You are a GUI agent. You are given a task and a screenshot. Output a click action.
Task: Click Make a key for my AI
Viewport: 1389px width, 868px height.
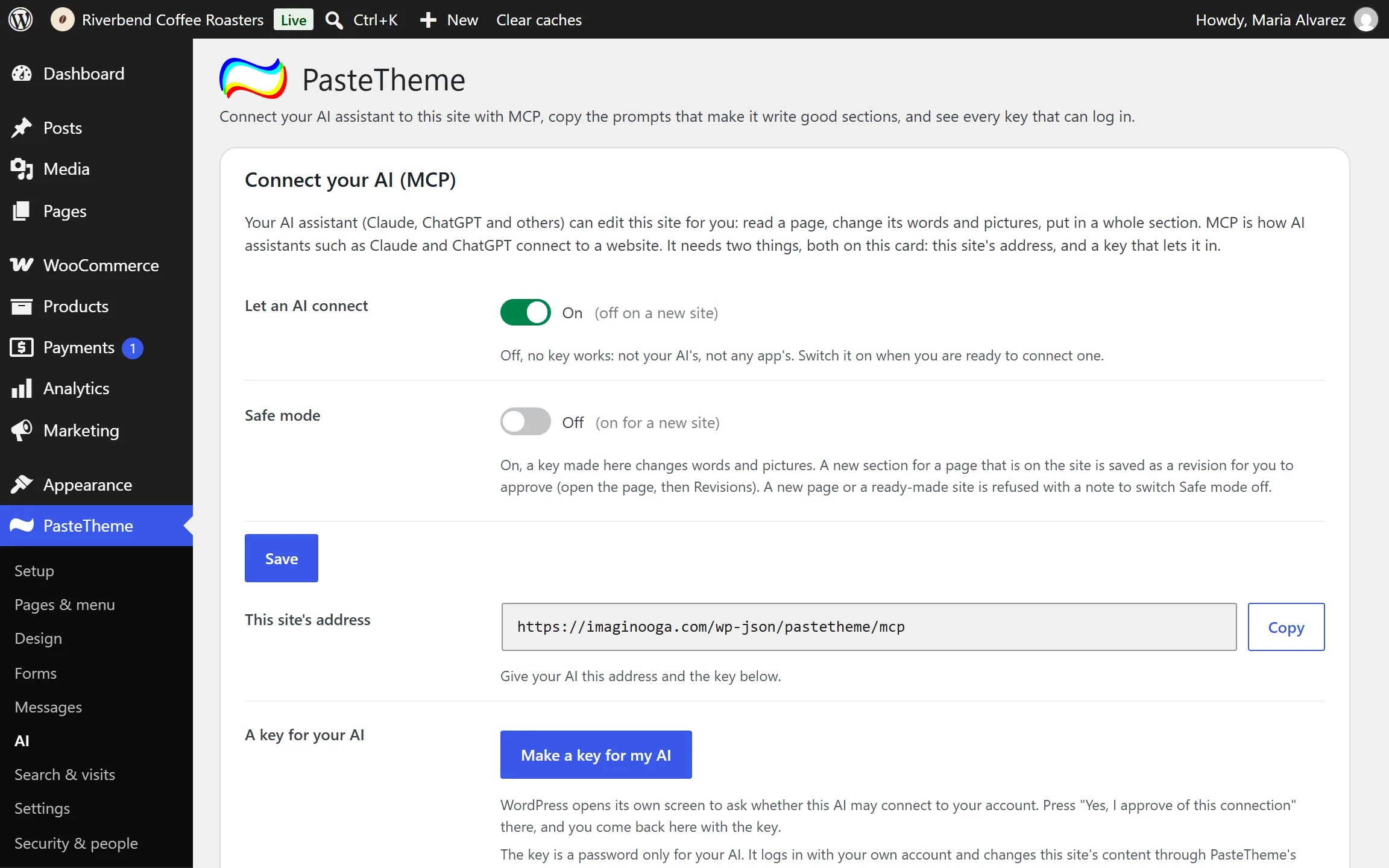(x=596, y=755)
